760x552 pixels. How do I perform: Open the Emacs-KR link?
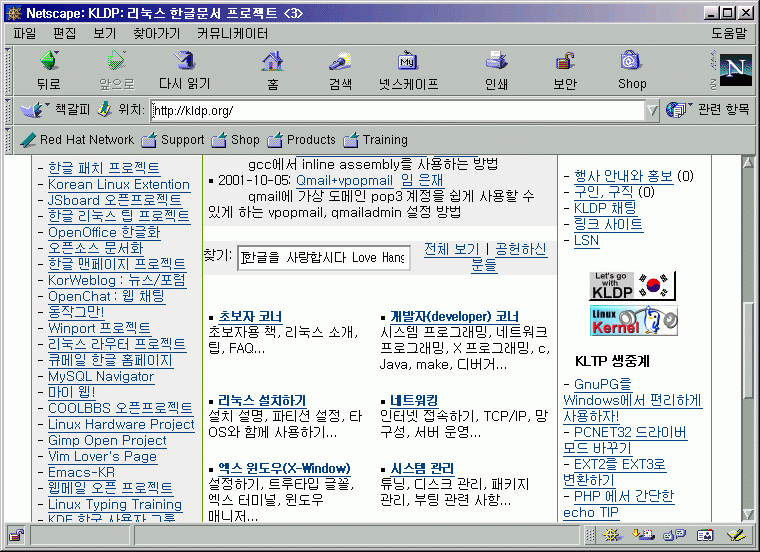(81, 473)
